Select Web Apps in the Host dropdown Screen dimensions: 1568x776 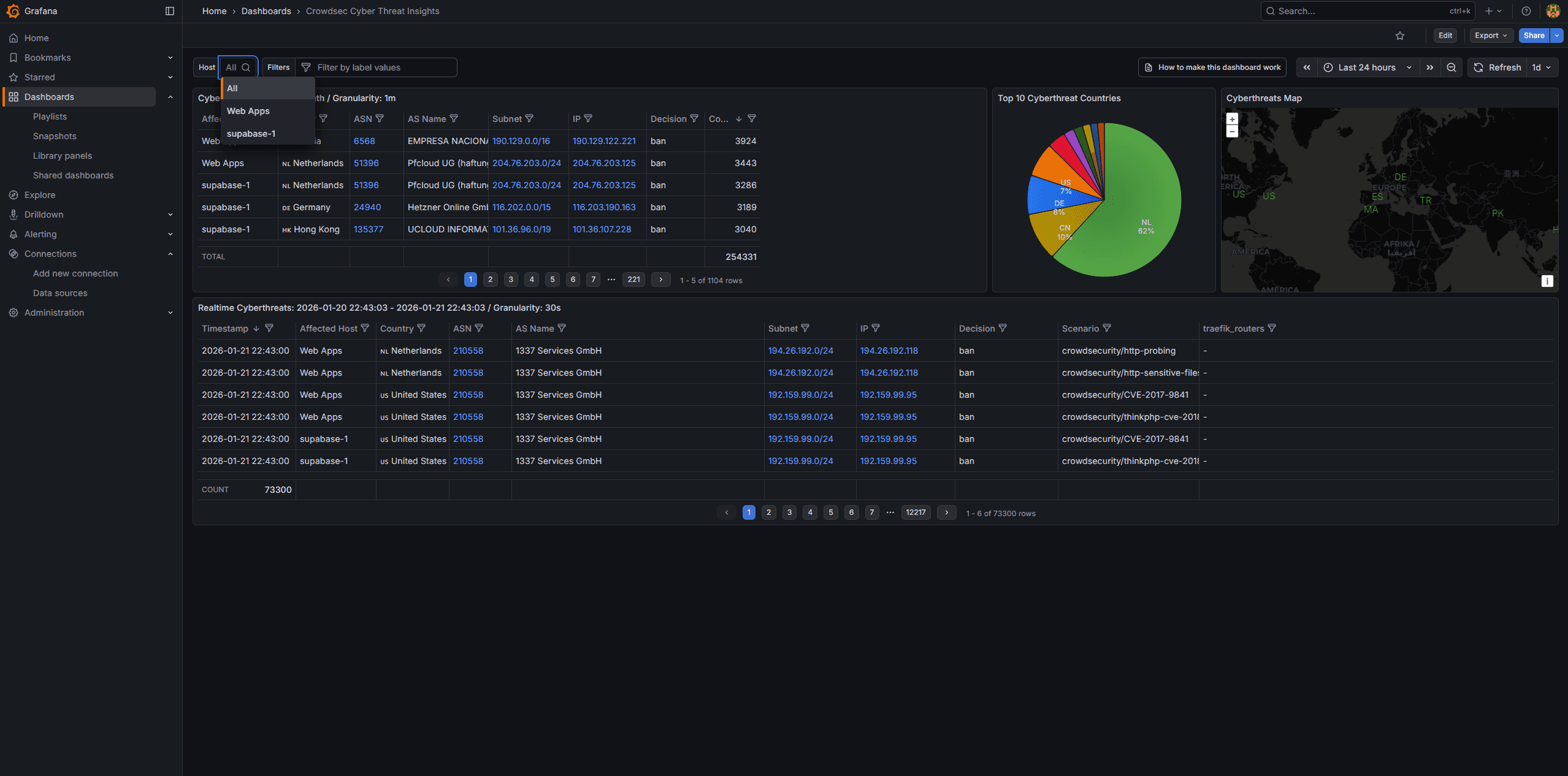(248, 111)
